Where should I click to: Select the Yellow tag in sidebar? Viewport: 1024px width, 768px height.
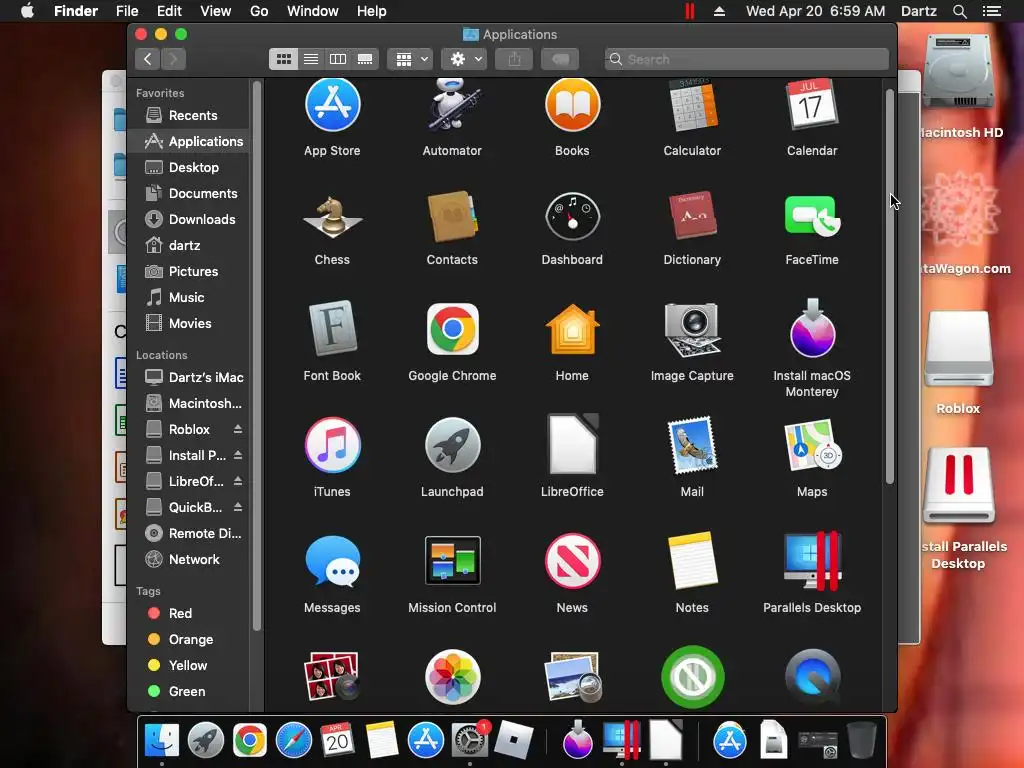point(189,665)
